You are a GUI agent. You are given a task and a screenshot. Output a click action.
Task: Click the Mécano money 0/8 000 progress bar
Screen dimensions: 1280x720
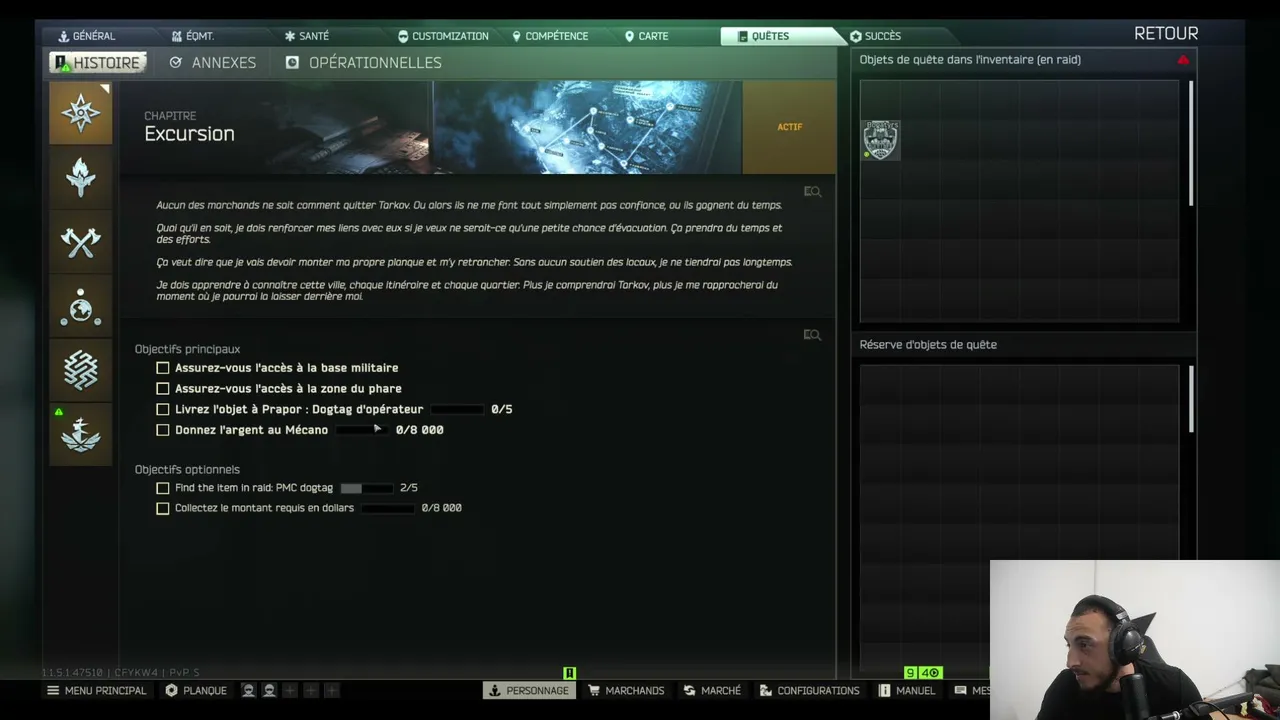[361, 430]
